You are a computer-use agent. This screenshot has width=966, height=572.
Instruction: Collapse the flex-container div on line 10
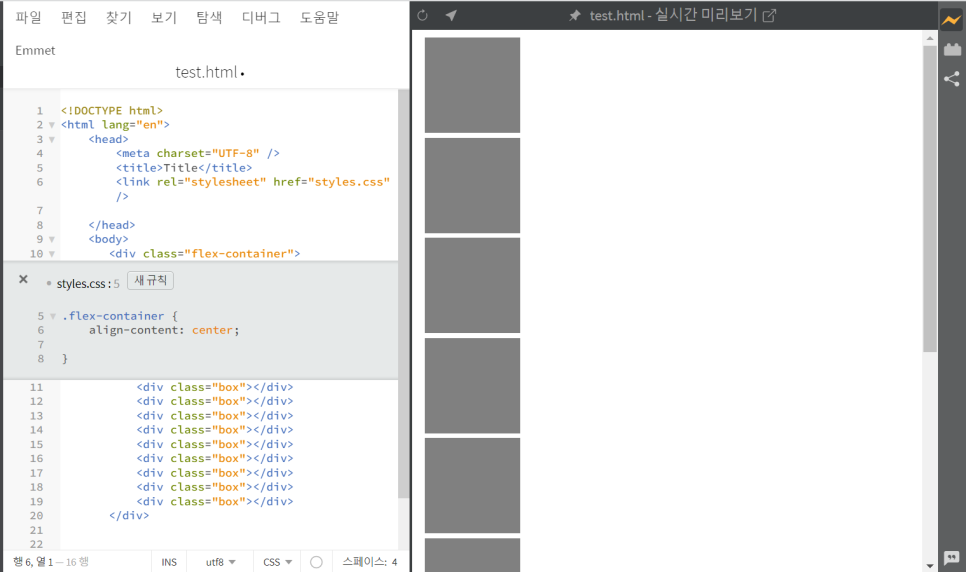(x=52, y=254)
